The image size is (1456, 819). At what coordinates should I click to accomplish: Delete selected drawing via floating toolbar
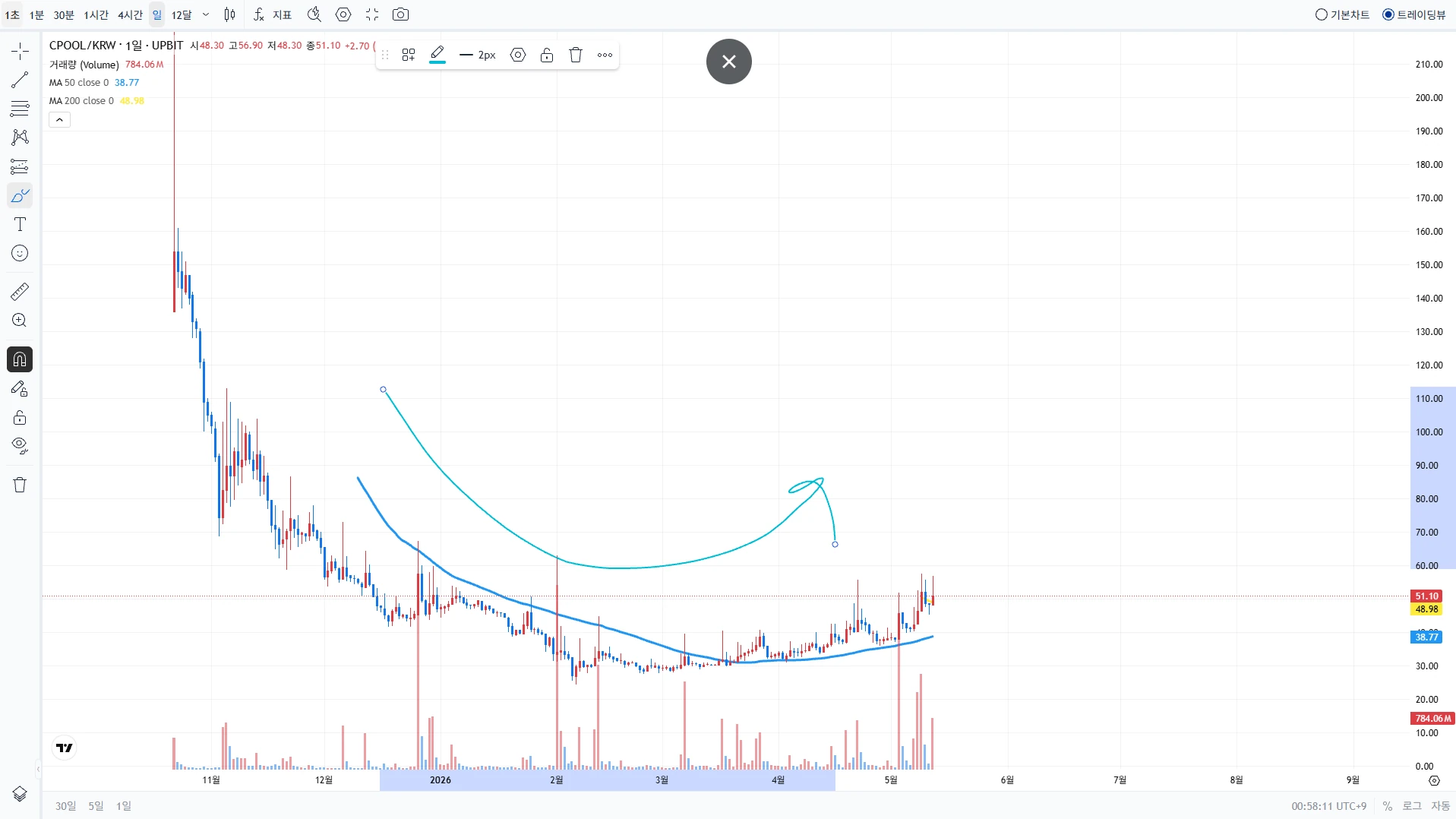click(576, 55)
